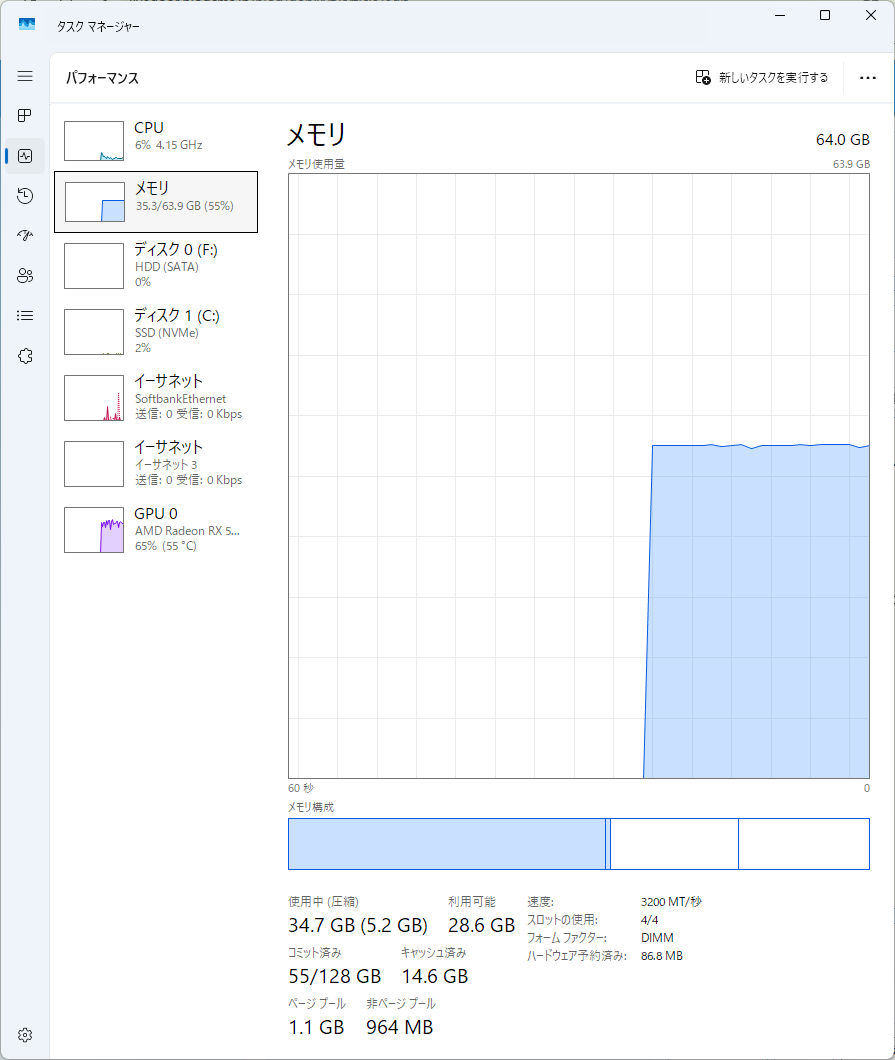The height and width of the screenshot is (1060, 895).
Task: Select the イーサネット 3 network entry
Action: click(x=156, y=464)
